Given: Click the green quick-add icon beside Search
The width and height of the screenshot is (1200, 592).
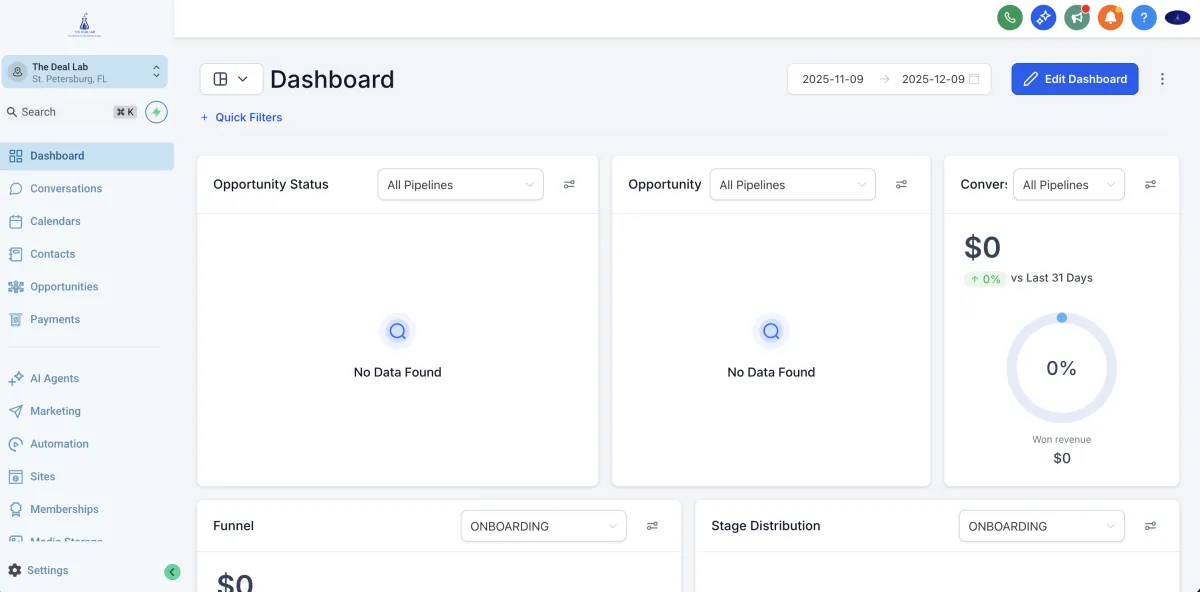Looking at the screenshot, I should (x=156, y=112).
